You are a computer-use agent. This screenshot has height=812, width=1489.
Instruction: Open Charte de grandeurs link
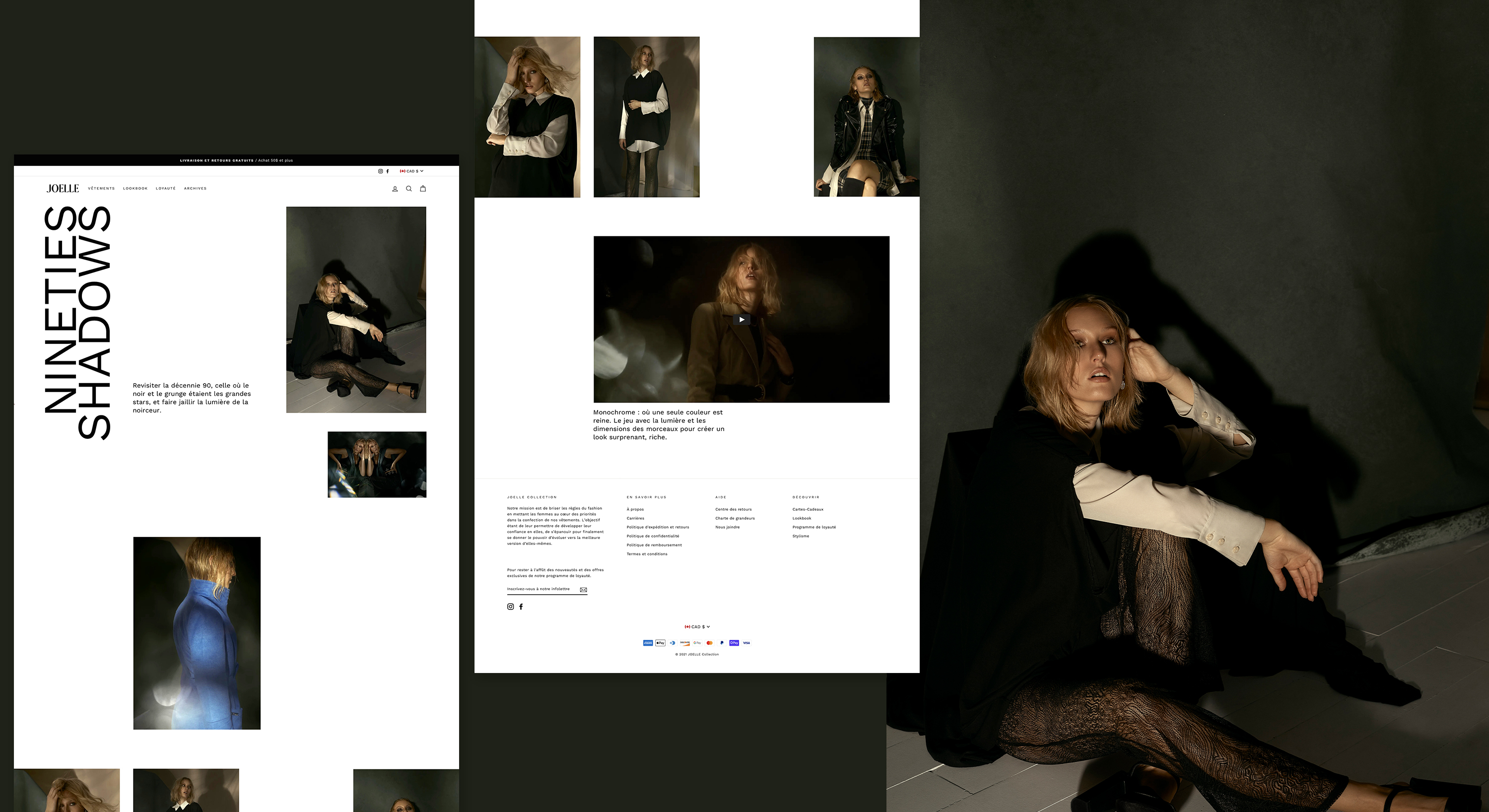click(735, 518)
